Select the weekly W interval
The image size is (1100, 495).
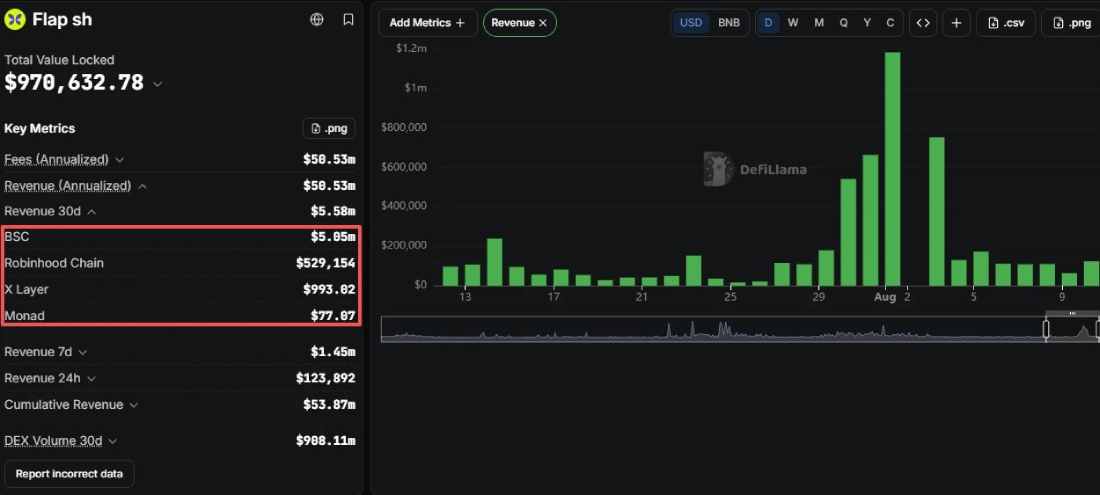coord(793,22)
